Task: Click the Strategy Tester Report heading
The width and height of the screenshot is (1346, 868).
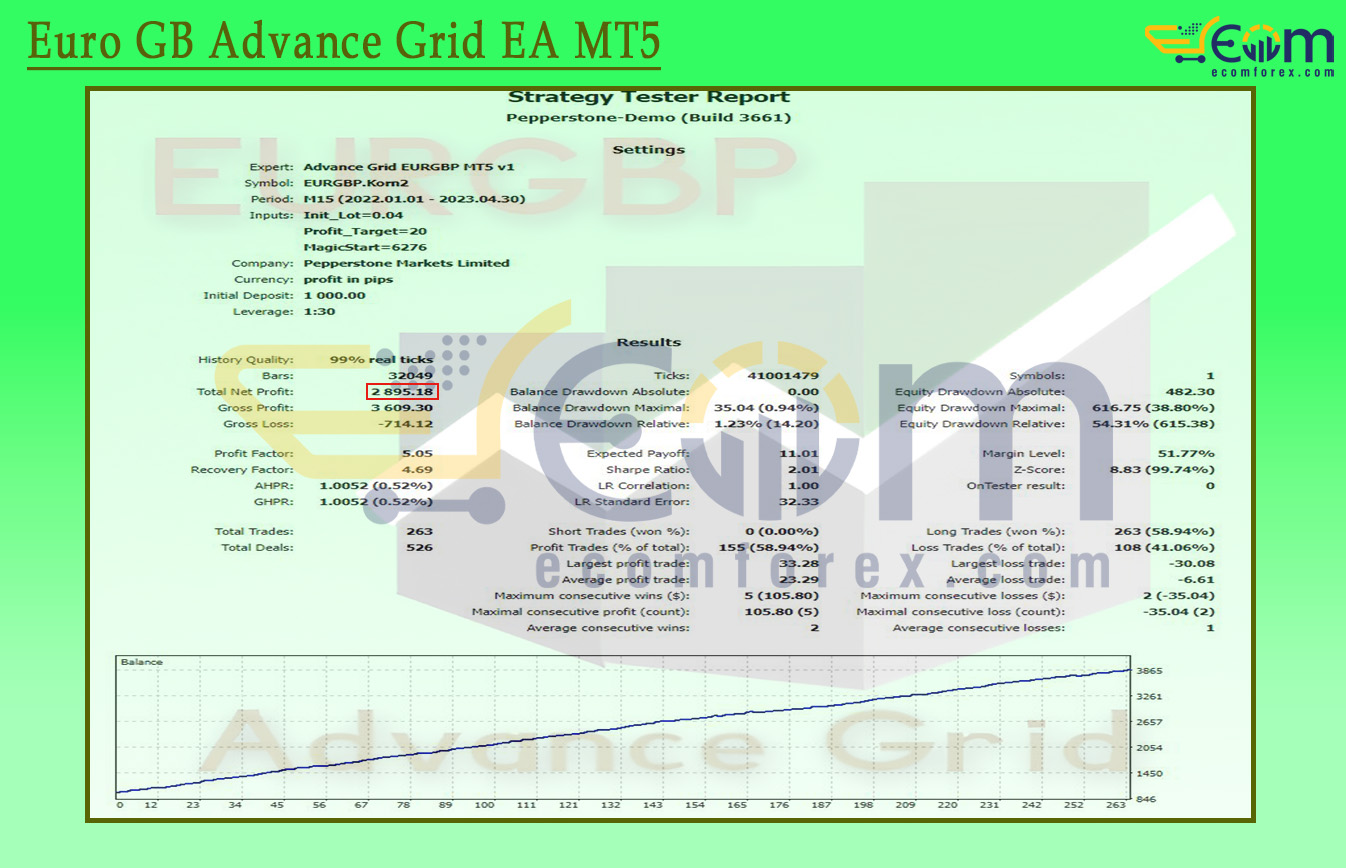Action: [x=648, y=96]
